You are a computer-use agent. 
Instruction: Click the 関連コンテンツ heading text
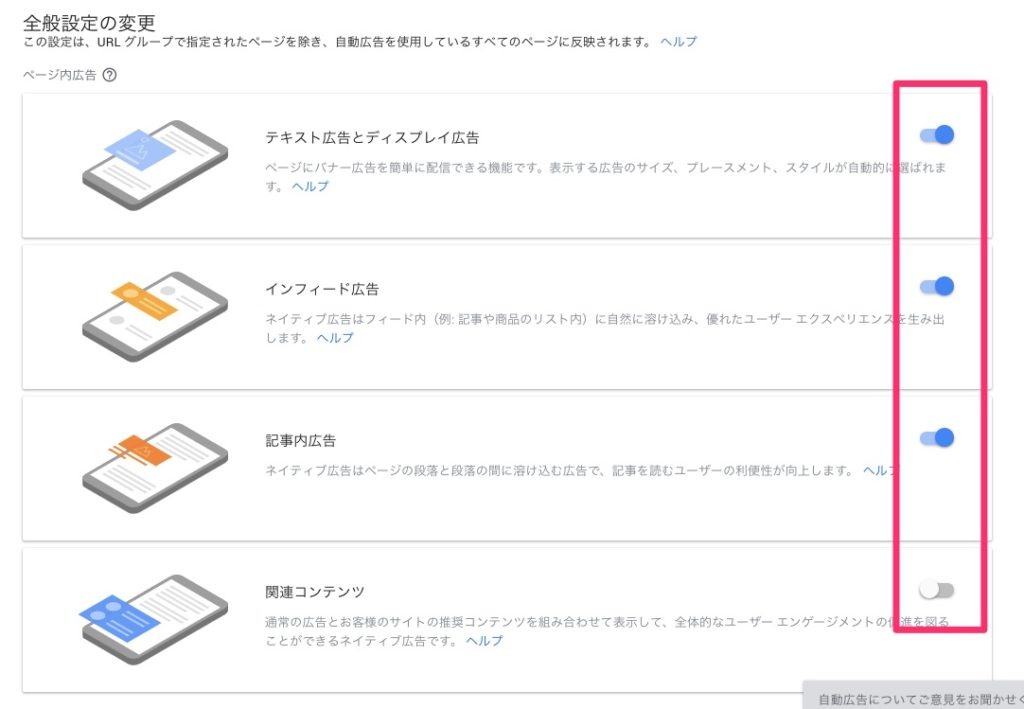[x=315, y=592]
